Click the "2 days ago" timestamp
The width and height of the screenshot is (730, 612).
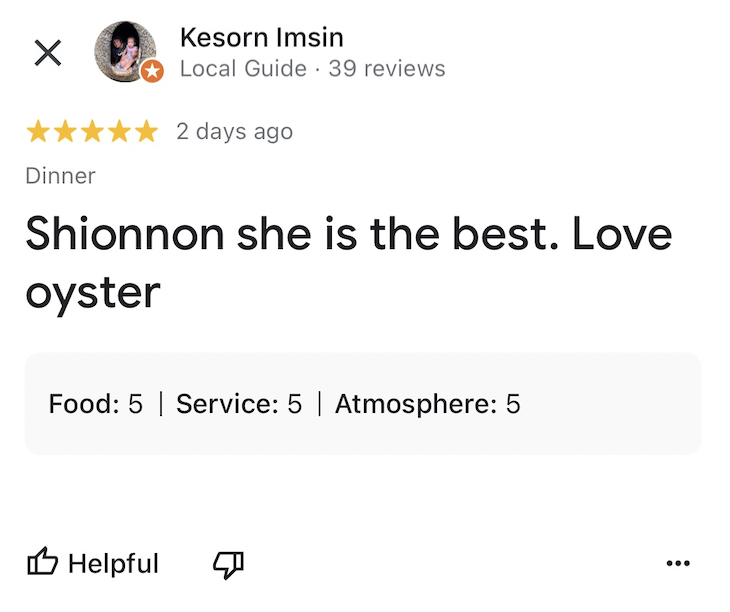click(234, 132)
